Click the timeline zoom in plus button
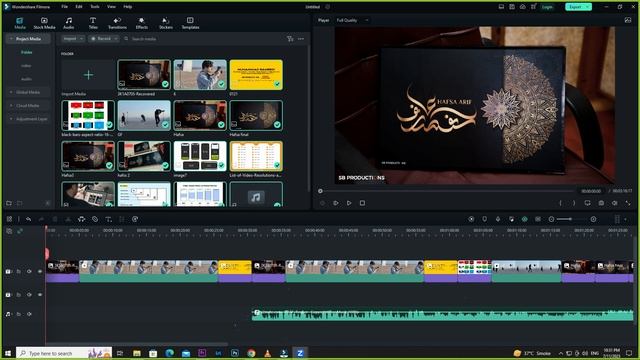Image resolution: width=640 pixels, height=360 pixels. (593, 219)
